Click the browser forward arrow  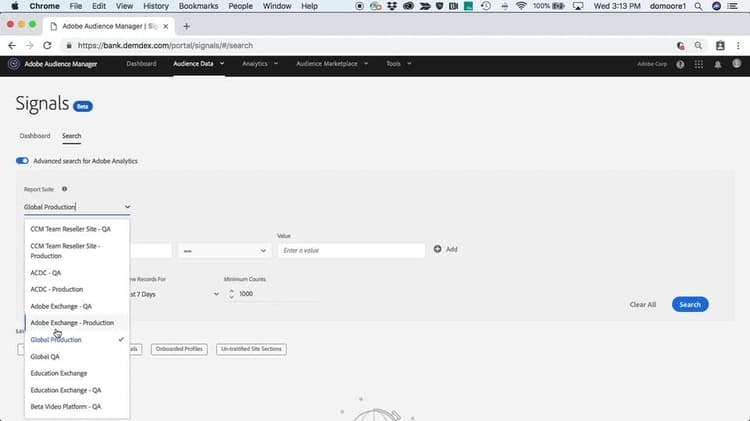pyautogui.click(x=30, y=45)
